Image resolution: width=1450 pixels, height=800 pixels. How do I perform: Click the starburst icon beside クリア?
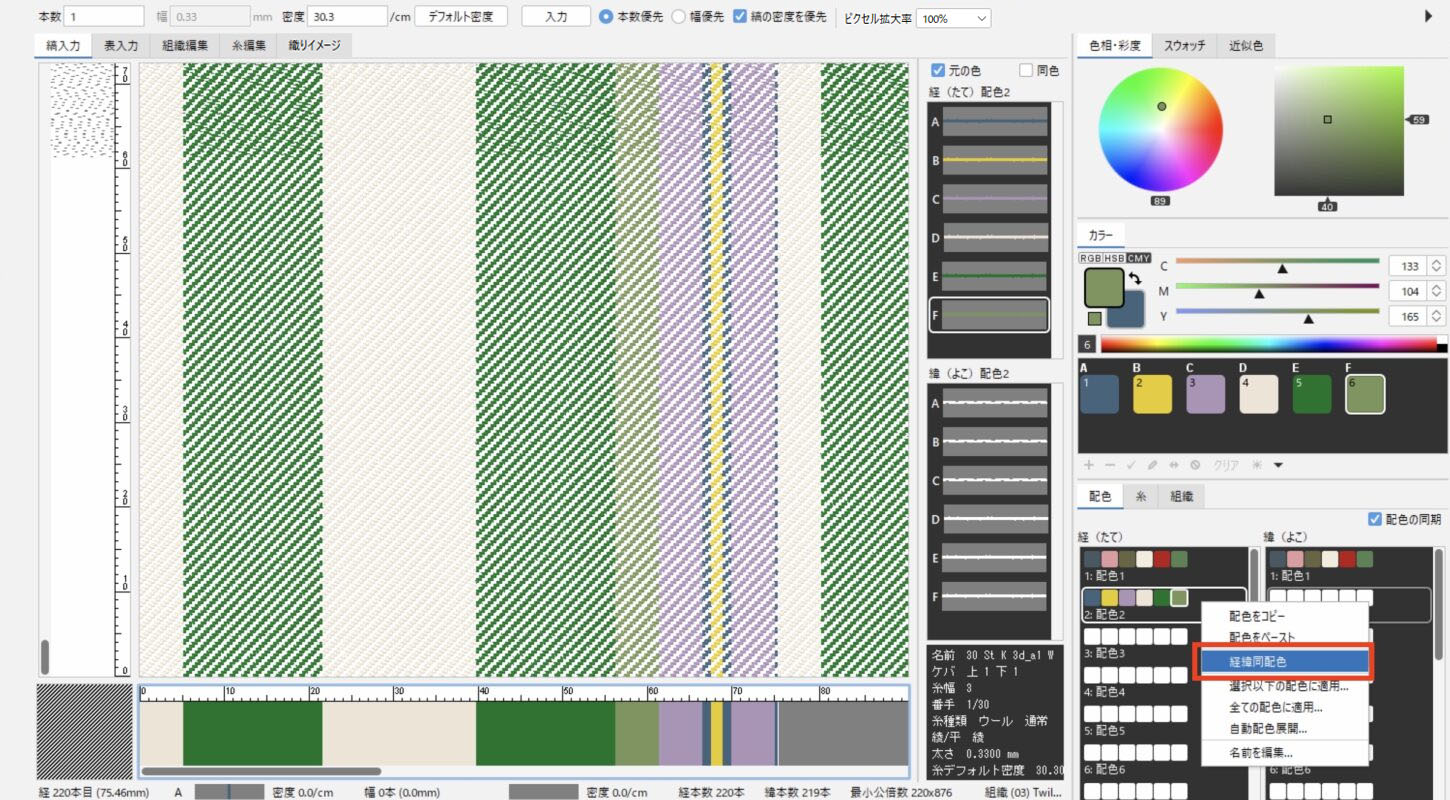[x=1257, y=465]
